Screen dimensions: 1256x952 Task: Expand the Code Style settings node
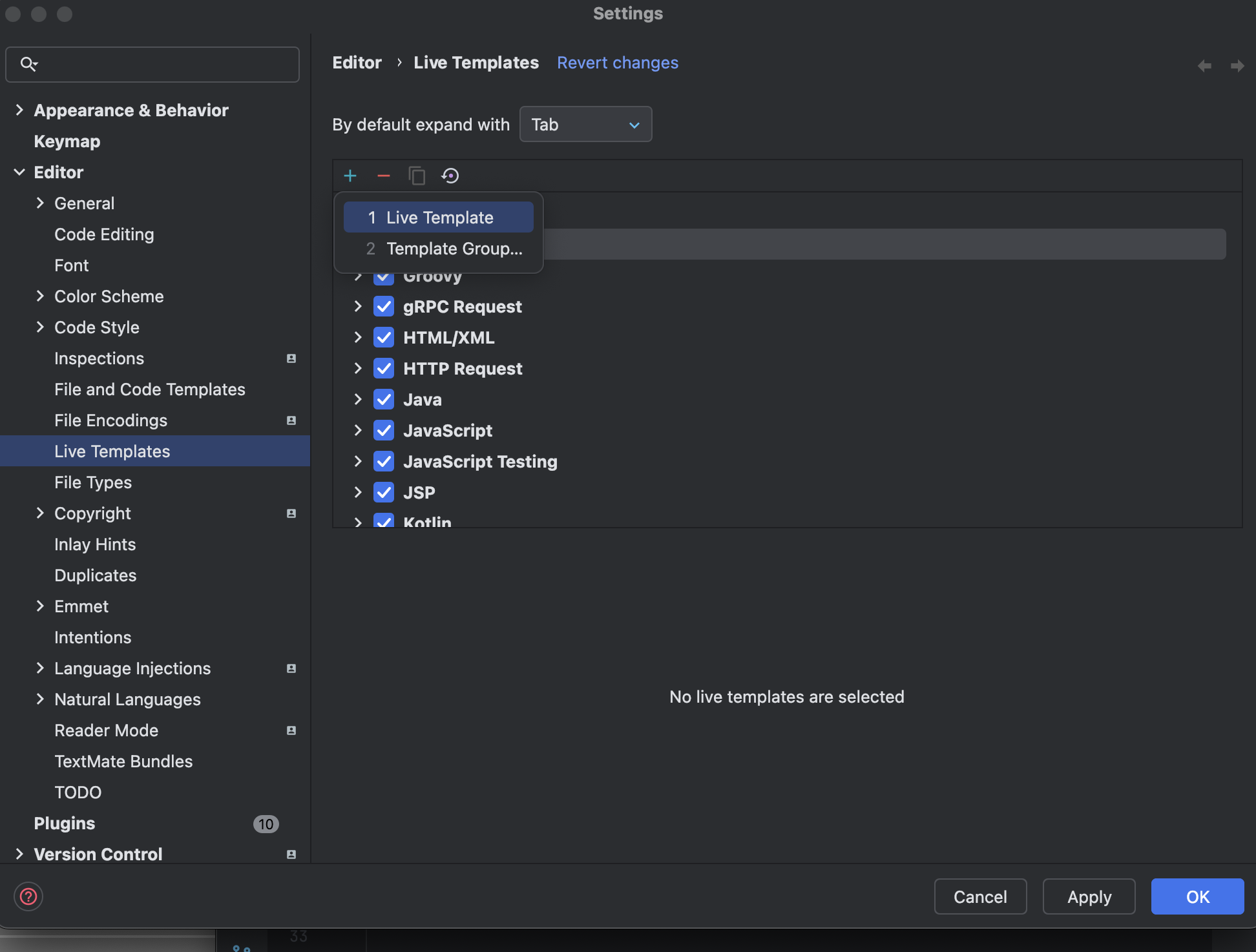tap(40, 327)
